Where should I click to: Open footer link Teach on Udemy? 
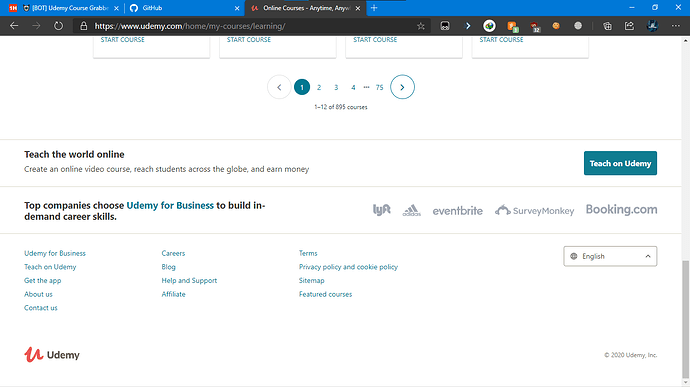[50, 267]
